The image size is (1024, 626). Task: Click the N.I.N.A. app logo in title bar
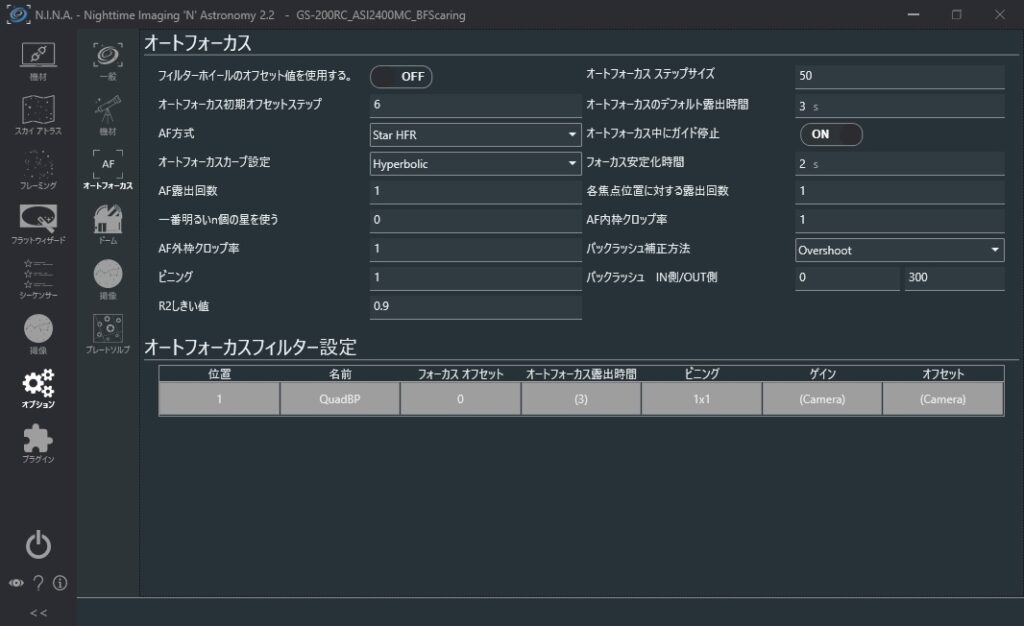18,14
